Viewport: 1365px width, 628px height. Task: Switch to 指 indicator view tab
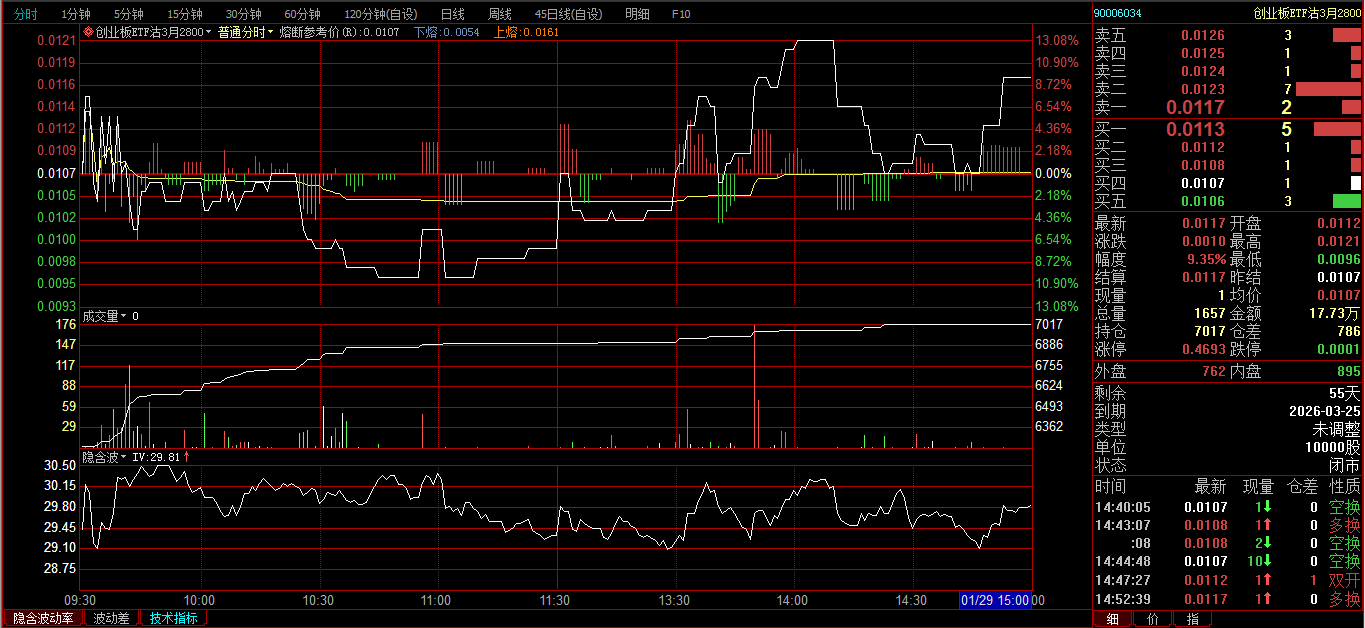[x=1192, y=619]
